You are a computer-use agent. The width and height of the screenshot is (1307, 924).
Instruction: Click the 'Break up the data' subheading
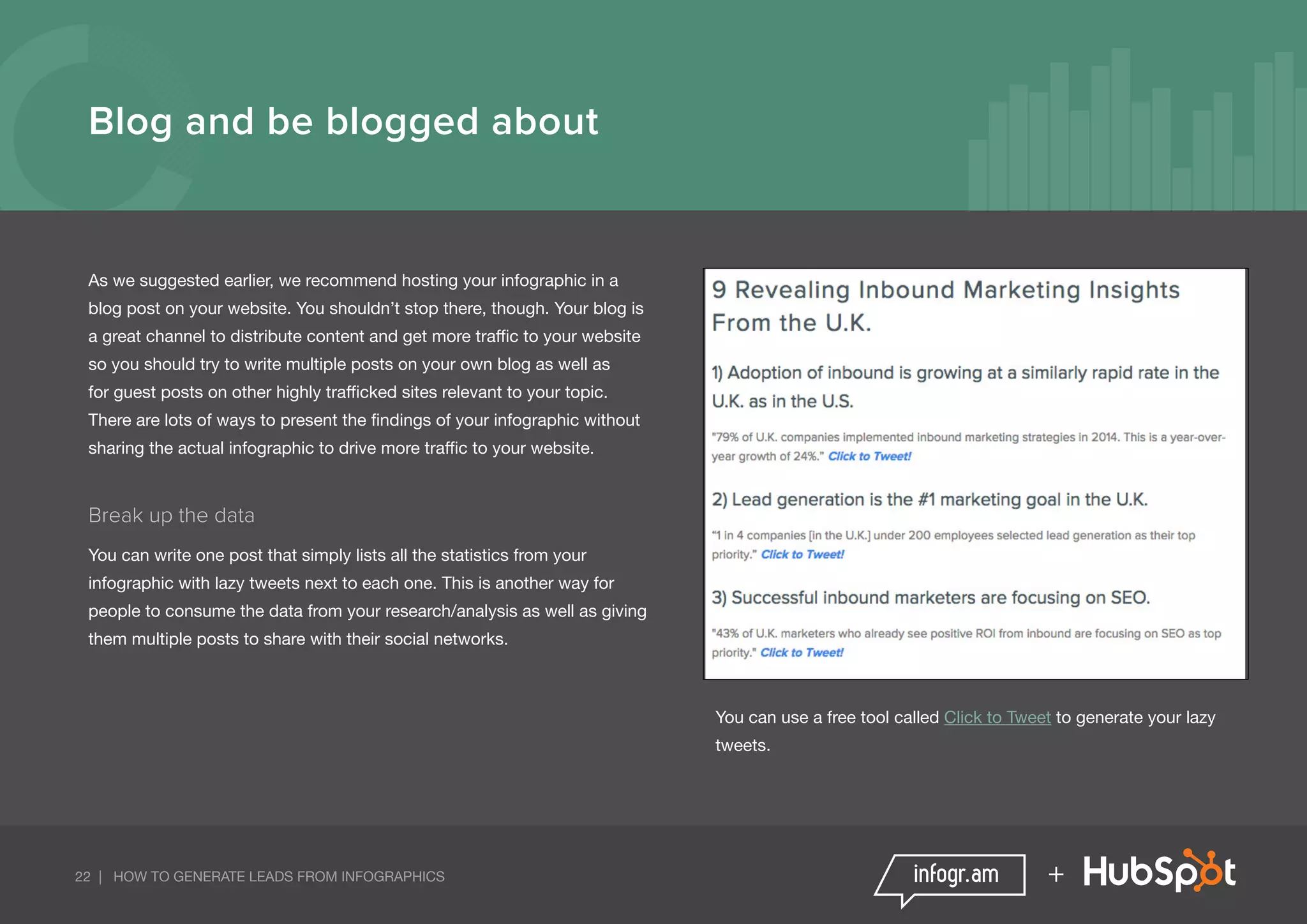(171, 515)
